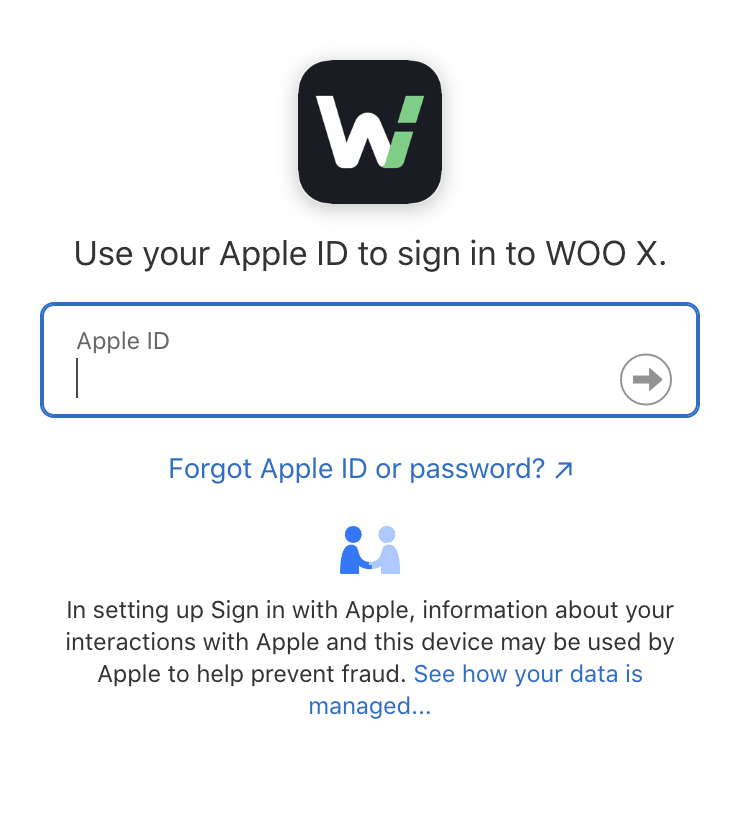Click 'WOO X.' in the heading
Viewport: 746px width, 818px height.
(x=606, y=254)
